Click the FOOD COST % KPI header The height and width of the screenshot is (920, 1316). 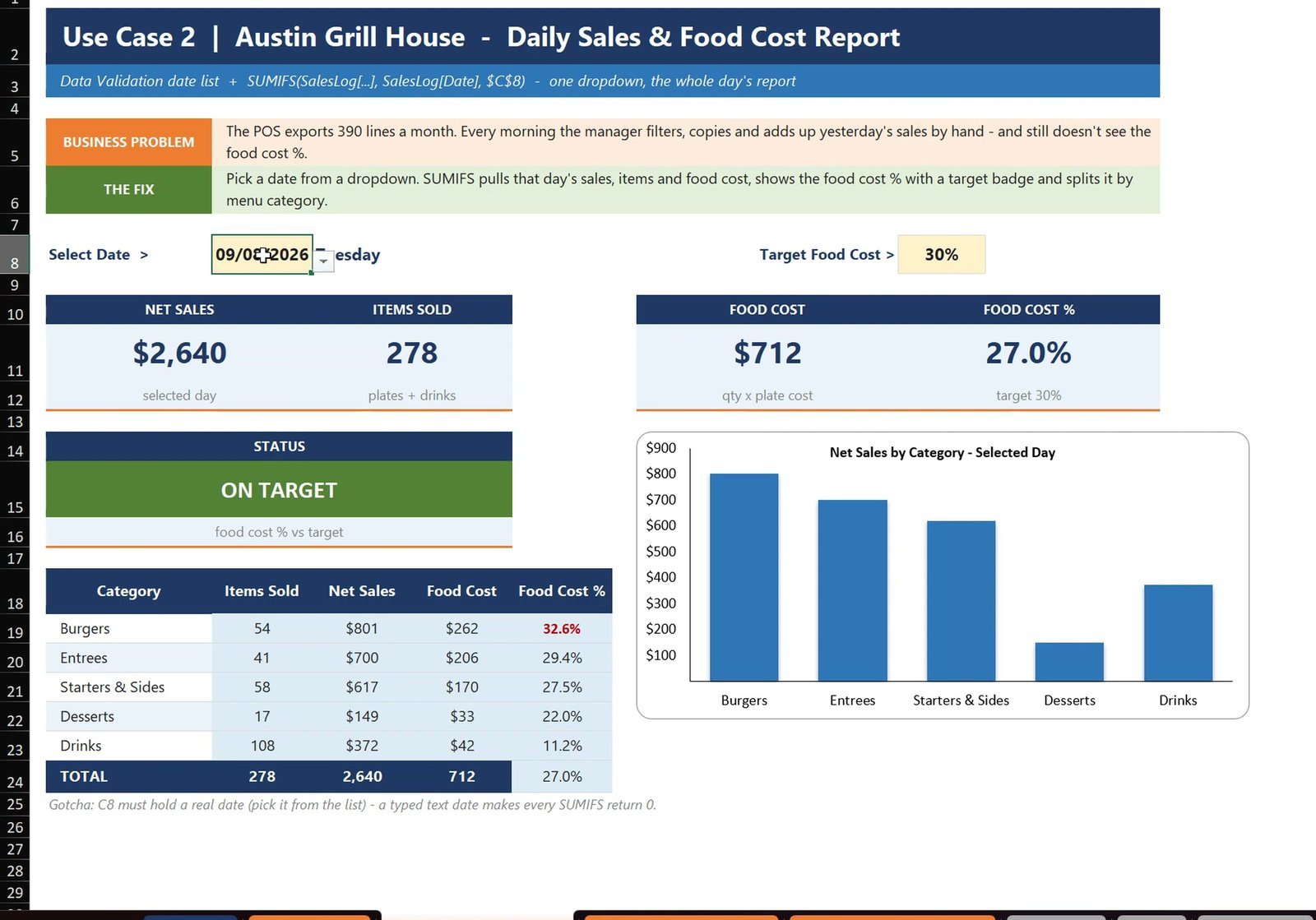point(1029,310)
